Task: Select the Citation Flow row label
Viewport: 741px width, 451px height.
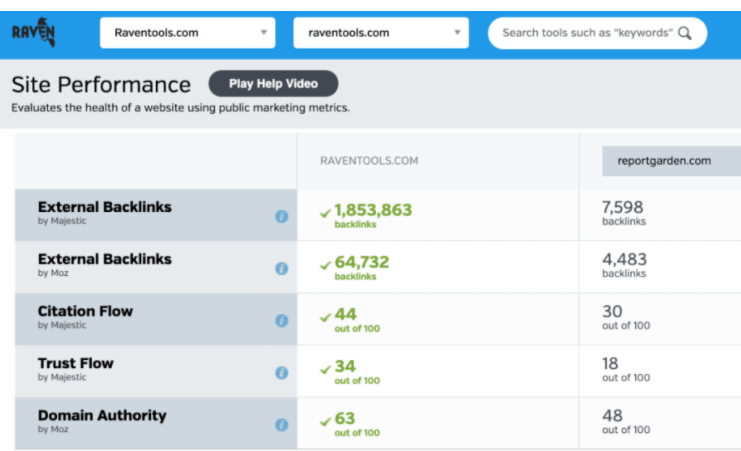Action: click(x=85, y=311)
